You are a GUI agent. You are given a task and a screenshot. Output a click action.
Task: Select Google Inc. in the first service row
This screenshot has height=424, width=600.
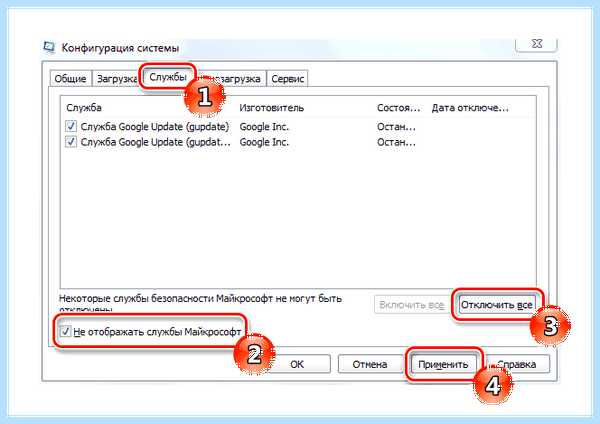[264, 127]
